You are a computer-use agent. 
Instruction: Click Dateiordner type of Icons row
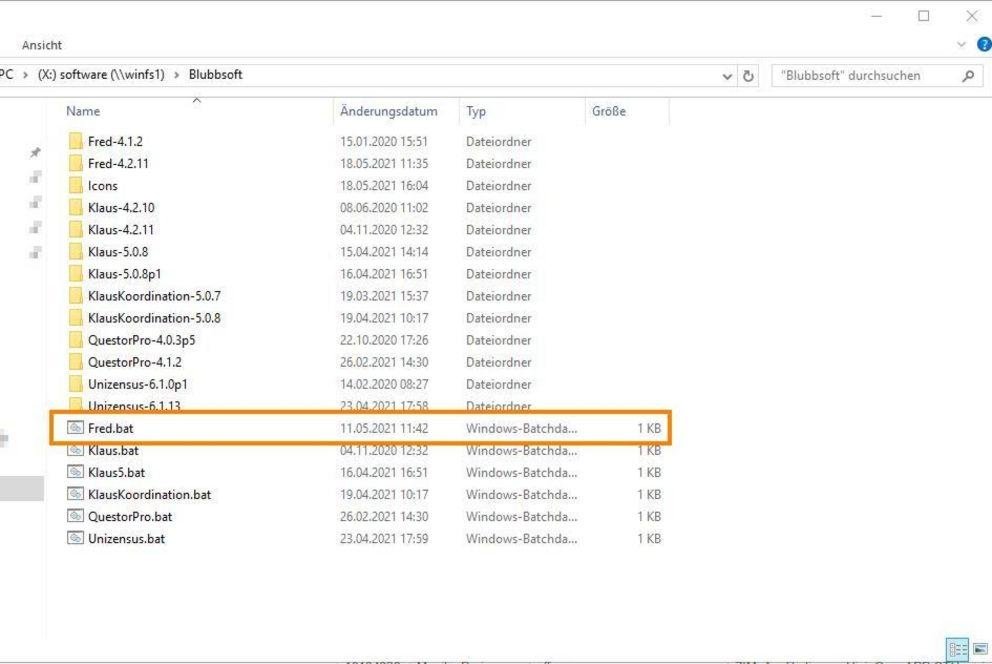[499, 186]
